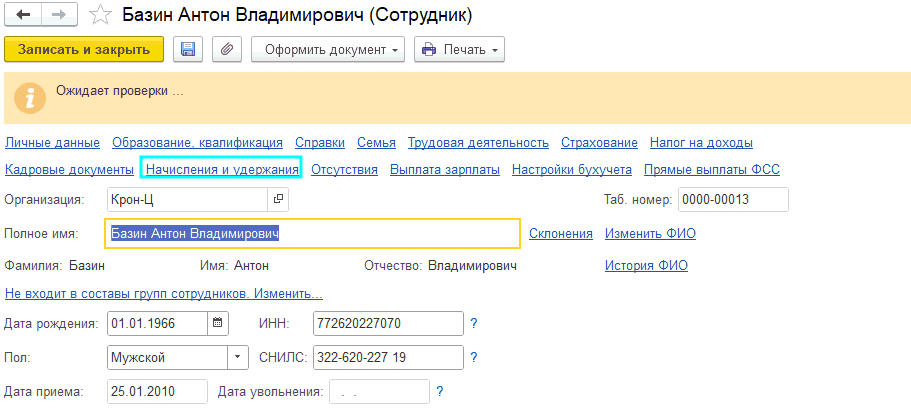
Task: Open the organization Крон-Ц with the open icon
Action: tap(278, 199)
